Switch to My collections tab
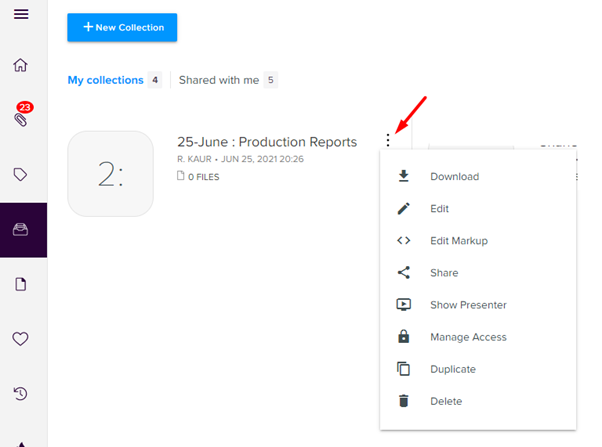602x447 pixels. 106,80
